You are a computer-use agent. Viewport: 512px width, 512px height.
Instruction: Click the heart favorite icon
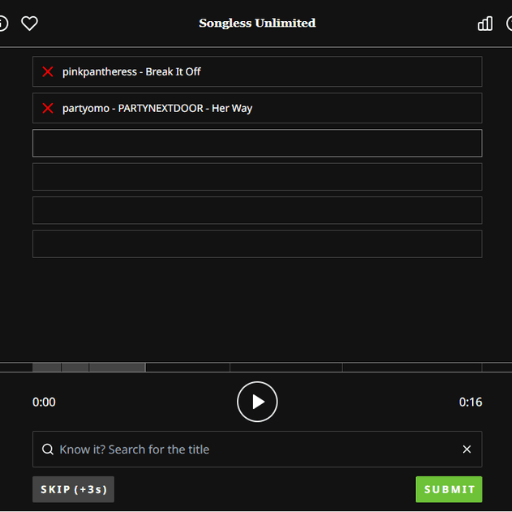pos(29,23)
